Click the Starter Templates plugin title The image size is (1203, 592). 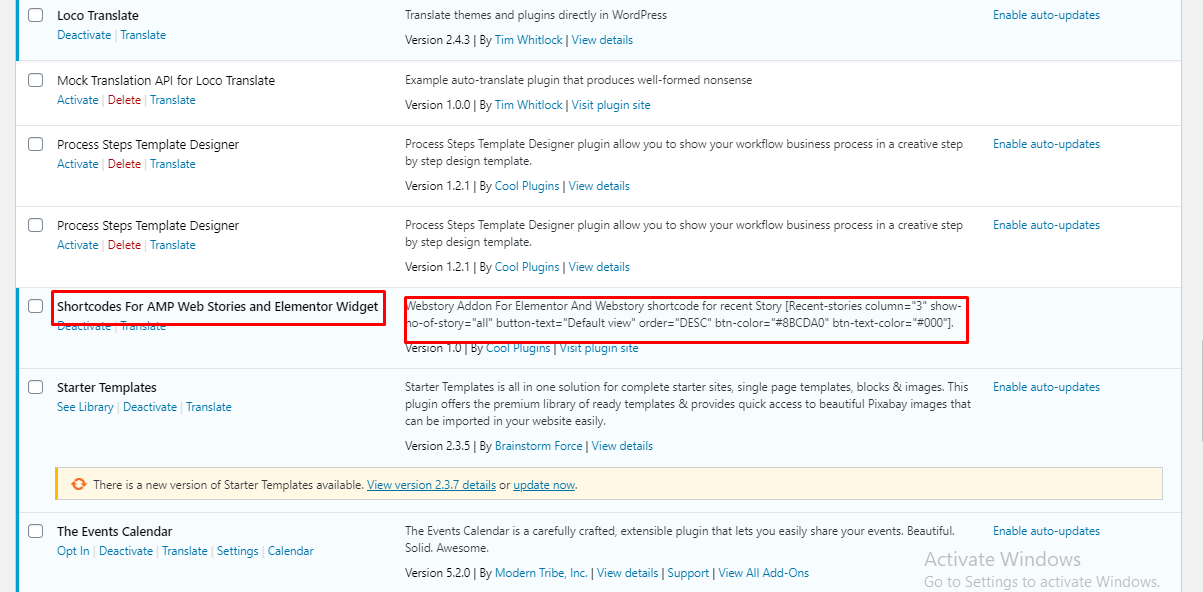(107, 387)
